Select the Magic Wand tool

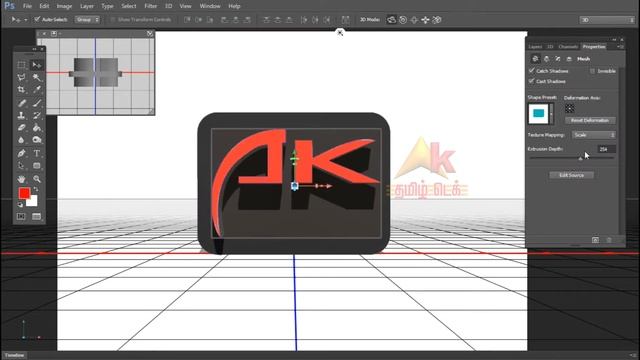[x=37, y=77]
